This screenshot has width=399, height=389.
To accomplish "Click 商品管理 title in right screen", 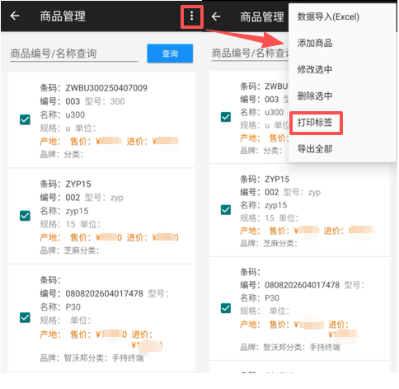I will (x=262, y=17).
